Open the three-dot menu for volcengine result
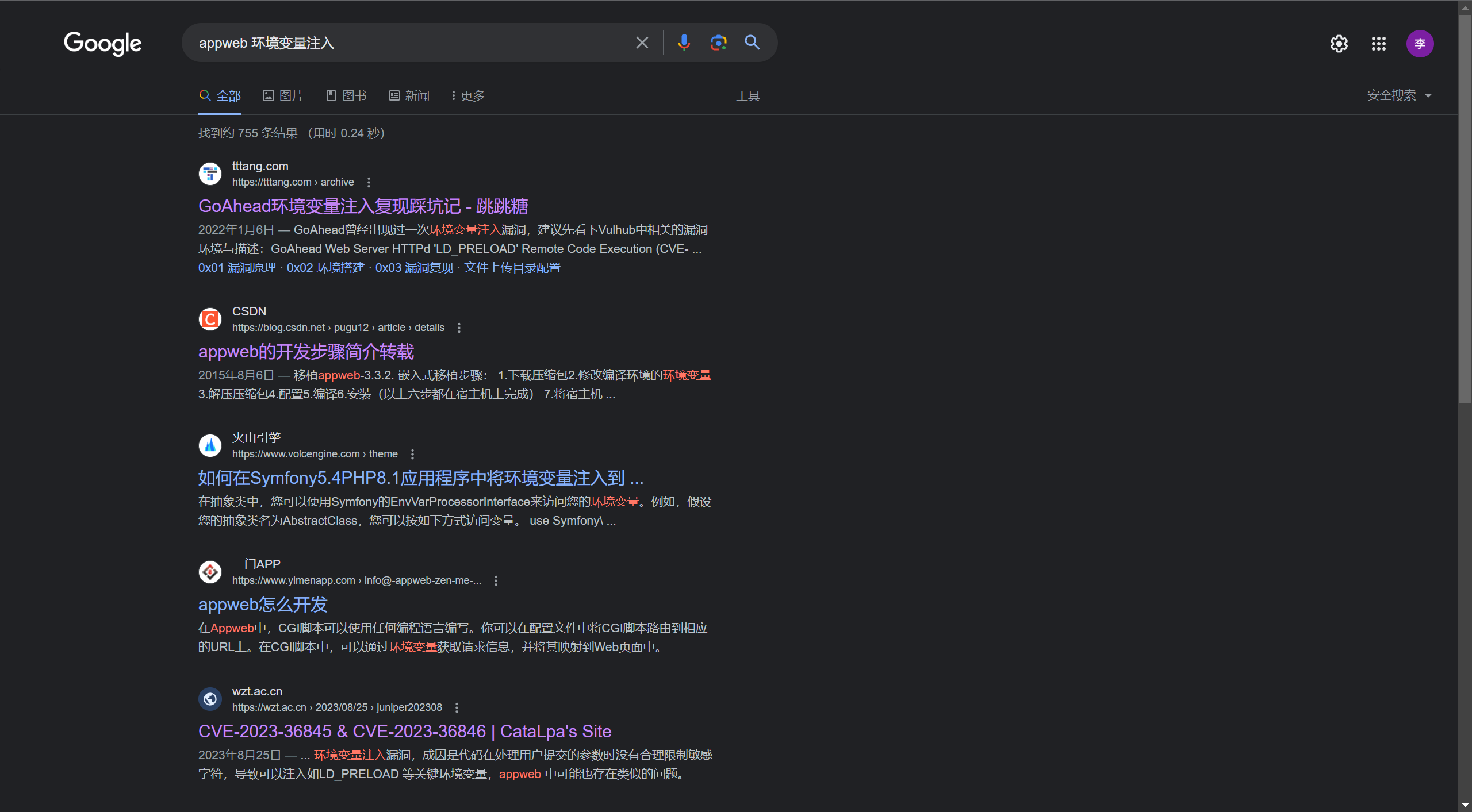The height and width of the screenshot is (812, 1472). (x=412, y=454)
